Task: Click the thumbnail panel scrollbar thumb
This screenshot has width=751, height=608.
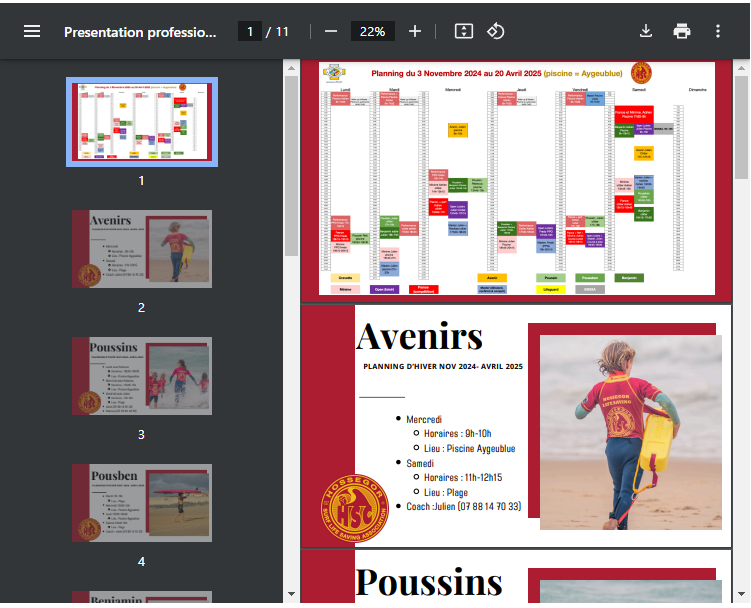Action: click(x=291, y=165)
